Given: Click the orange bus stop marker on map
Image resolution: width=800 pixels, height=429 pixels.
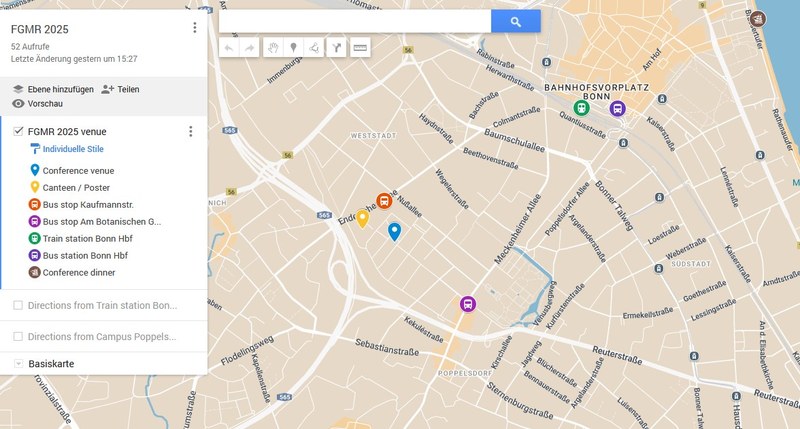Looking at the screenshot, I should (x=384, y=201).
